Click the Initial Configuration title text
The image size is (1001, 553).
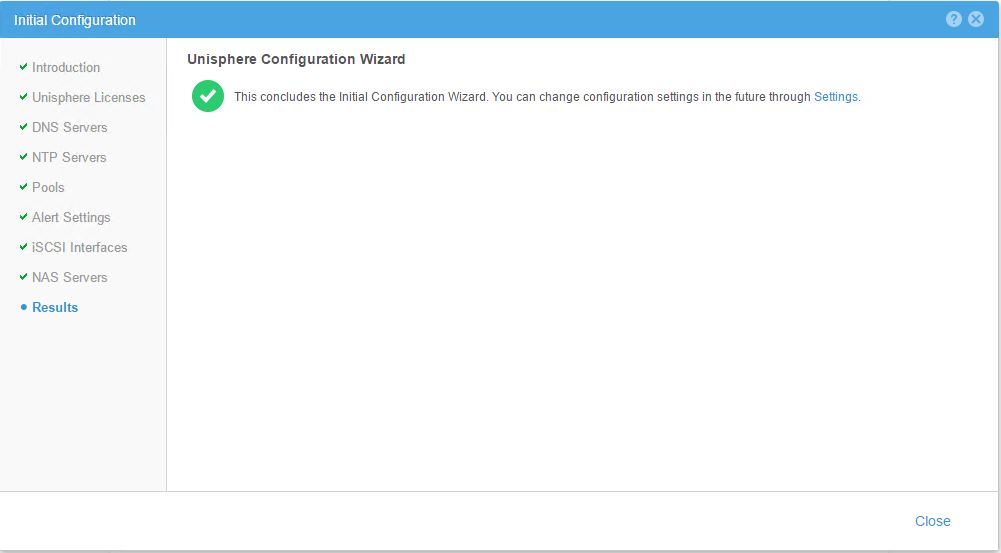tap(75, 20)
